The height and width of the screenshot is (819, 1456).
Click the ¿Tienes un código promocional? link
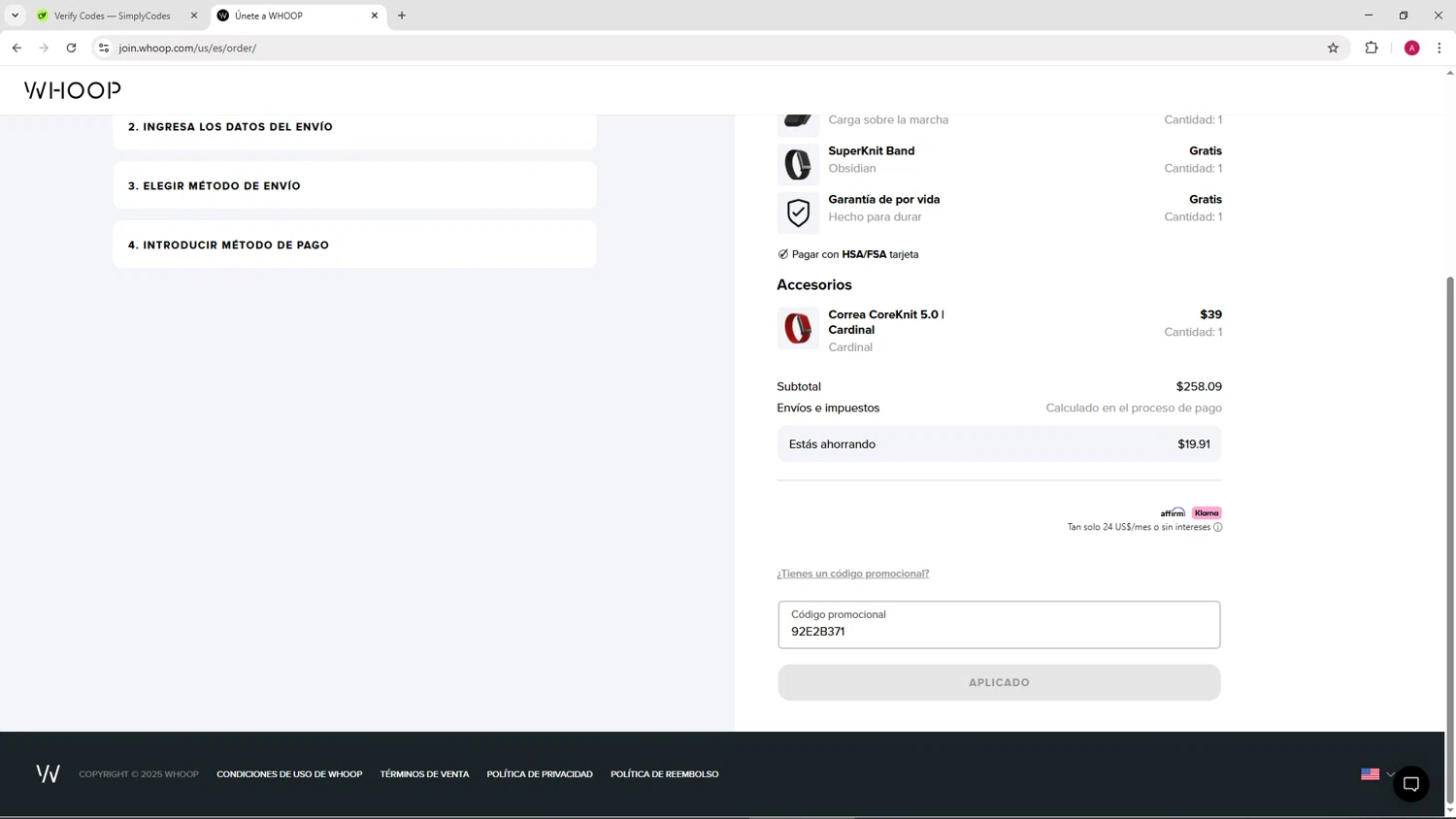[x=852, y=573]
